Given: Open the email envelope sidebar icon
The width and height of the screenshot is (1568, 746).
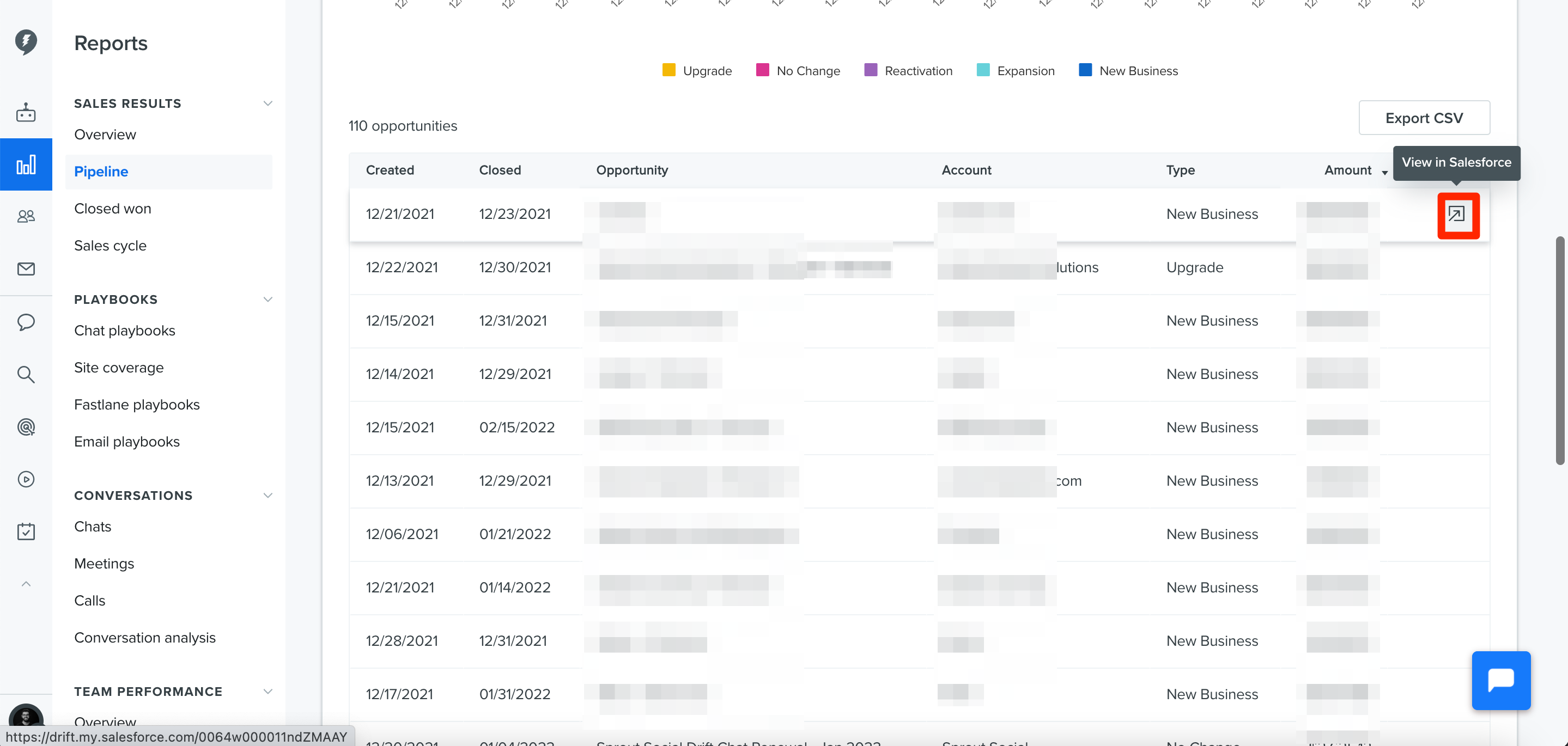Looking at the screenshot, I should 26,269.
